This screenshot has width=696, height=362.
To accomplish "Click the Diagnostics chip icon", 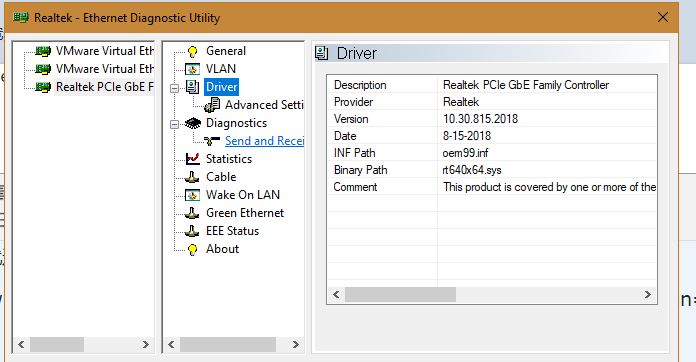I will click(193, 123).
